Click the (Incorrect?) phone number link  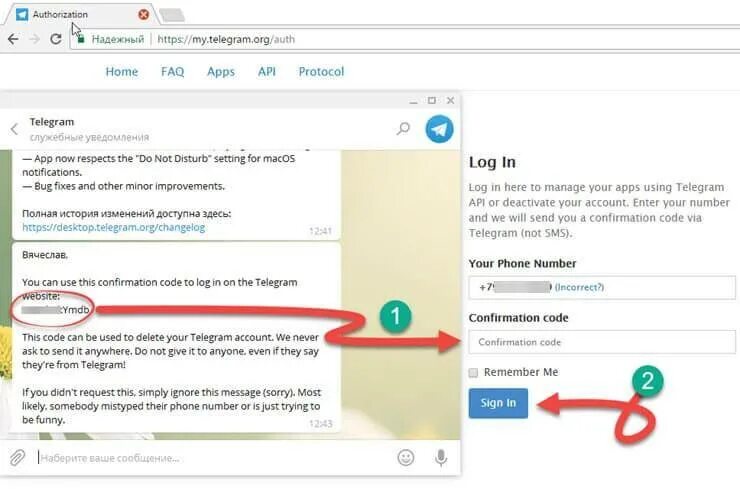coord(580,287)
